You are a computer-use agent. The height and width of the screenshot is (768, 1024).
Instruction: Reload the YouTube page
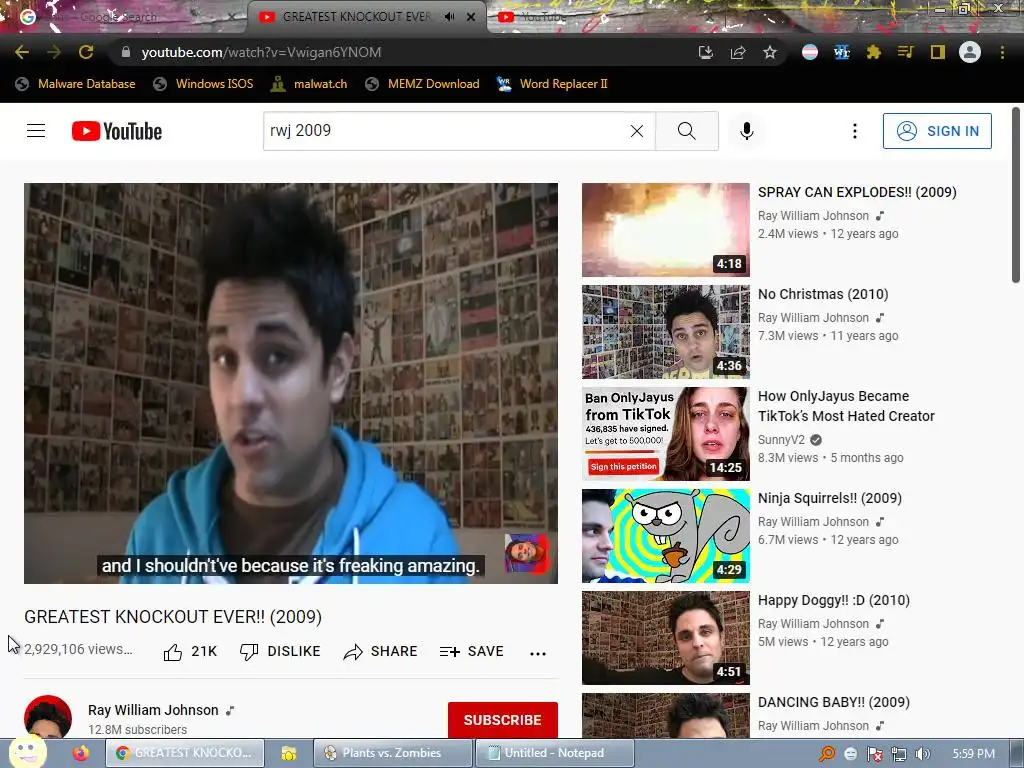click(86, 52)
